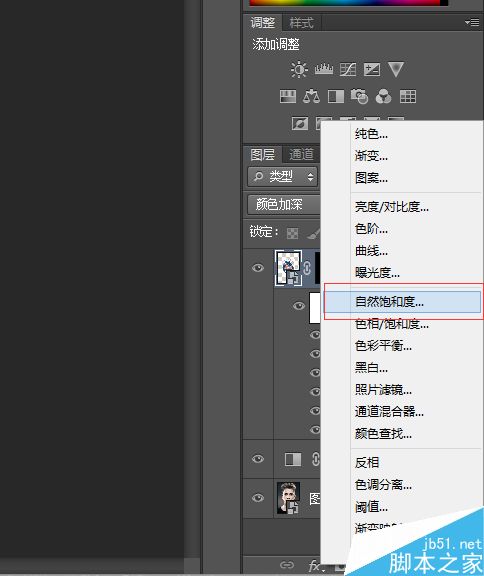Click the fx layer style icon
This screenshot has height=576, width=484.
click(x=314, y=565)
